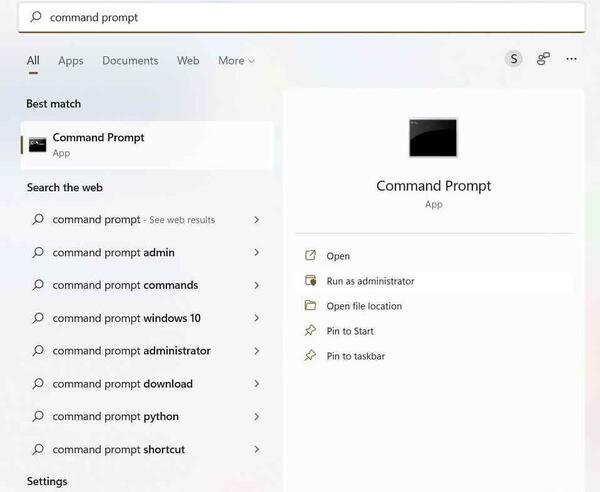
Task: Expand chevron for 'command prompt admin'
Action: tap(257, 253)
